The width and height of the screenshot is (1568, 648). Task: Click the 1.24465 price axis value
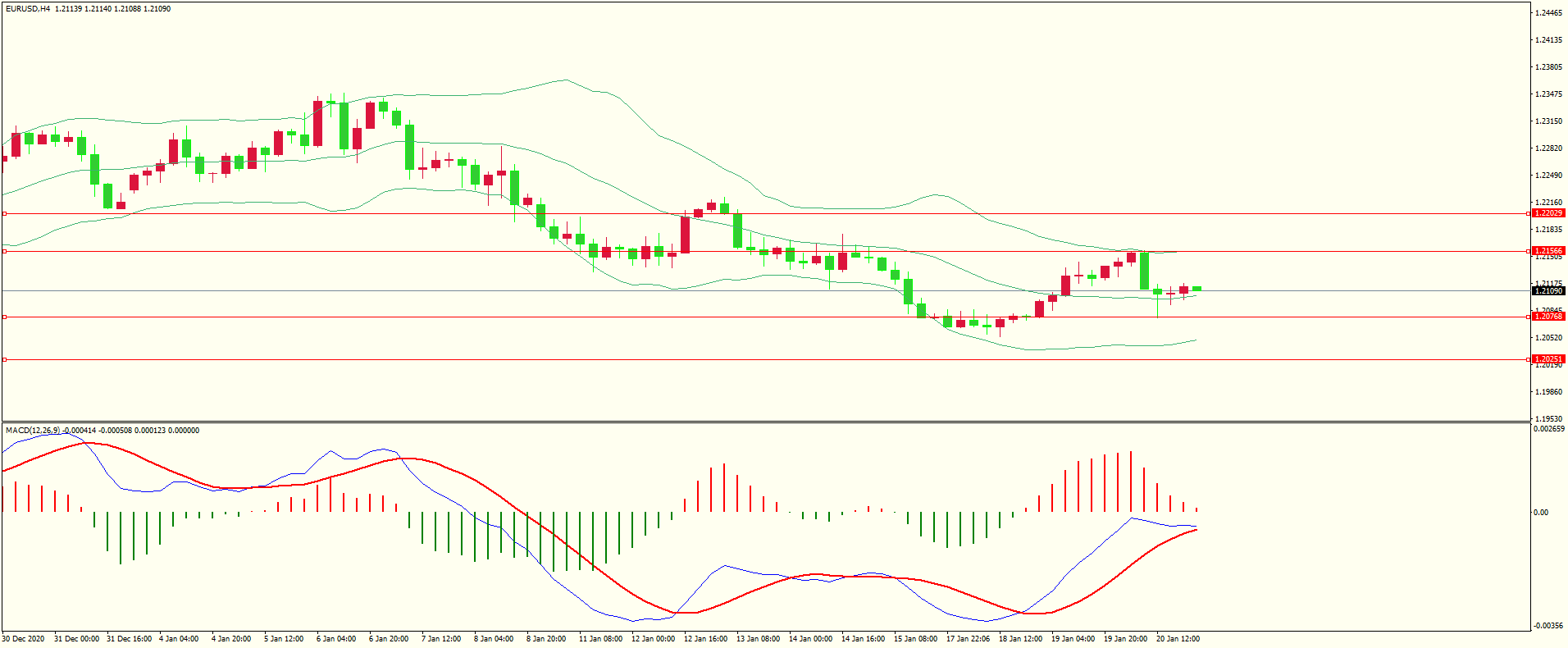click(x=1548, y=13)
